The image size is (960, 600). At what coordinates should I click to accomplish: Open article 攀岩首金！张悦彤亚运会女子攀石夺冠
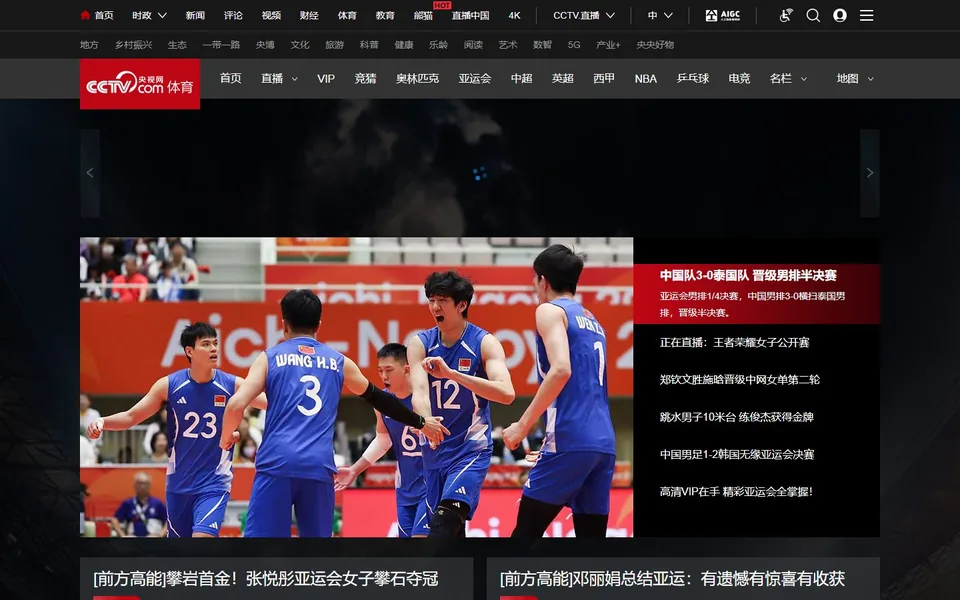point(266,579)
